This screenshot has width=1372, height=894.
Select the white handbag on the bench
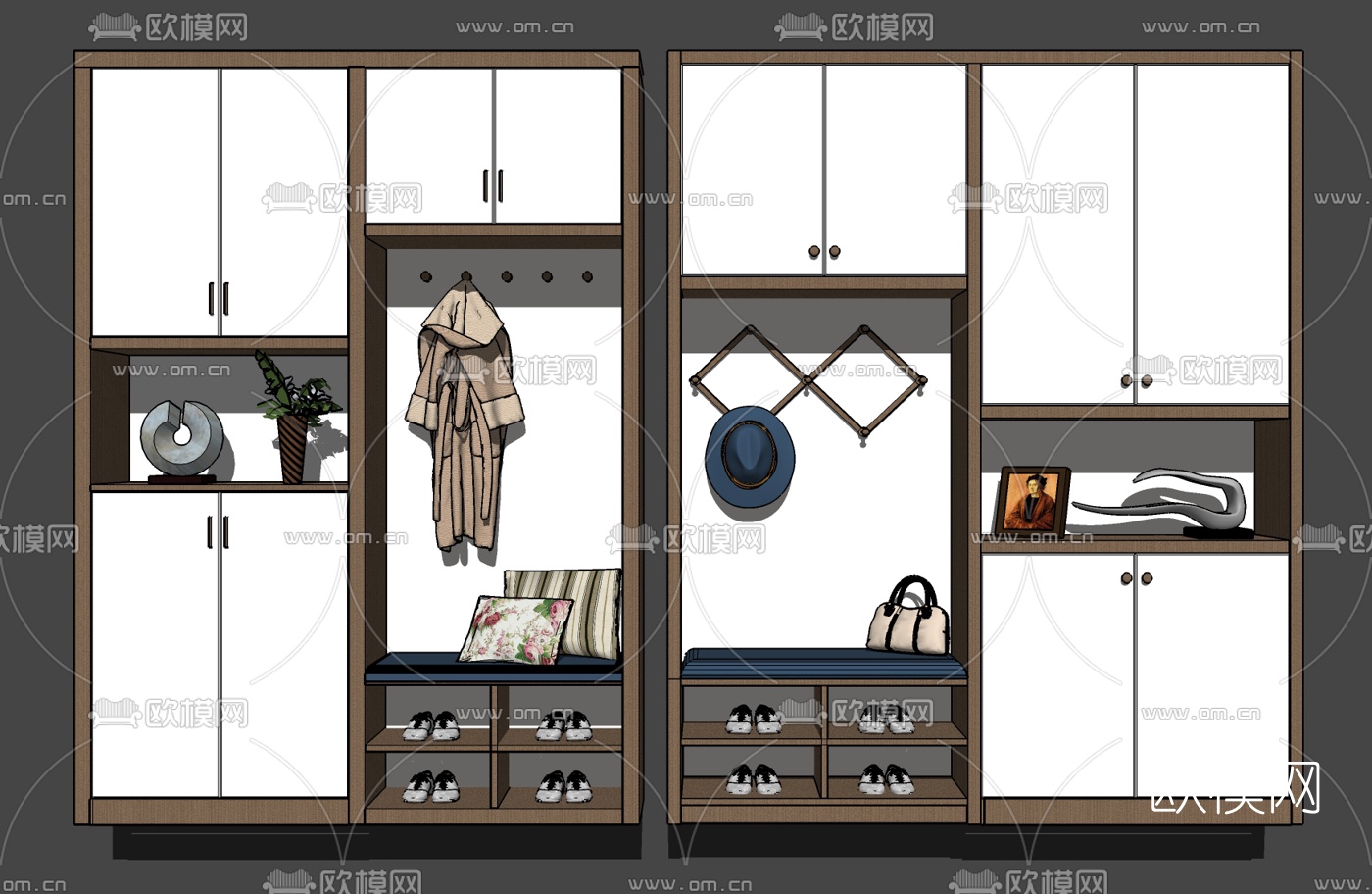[908, 618]
